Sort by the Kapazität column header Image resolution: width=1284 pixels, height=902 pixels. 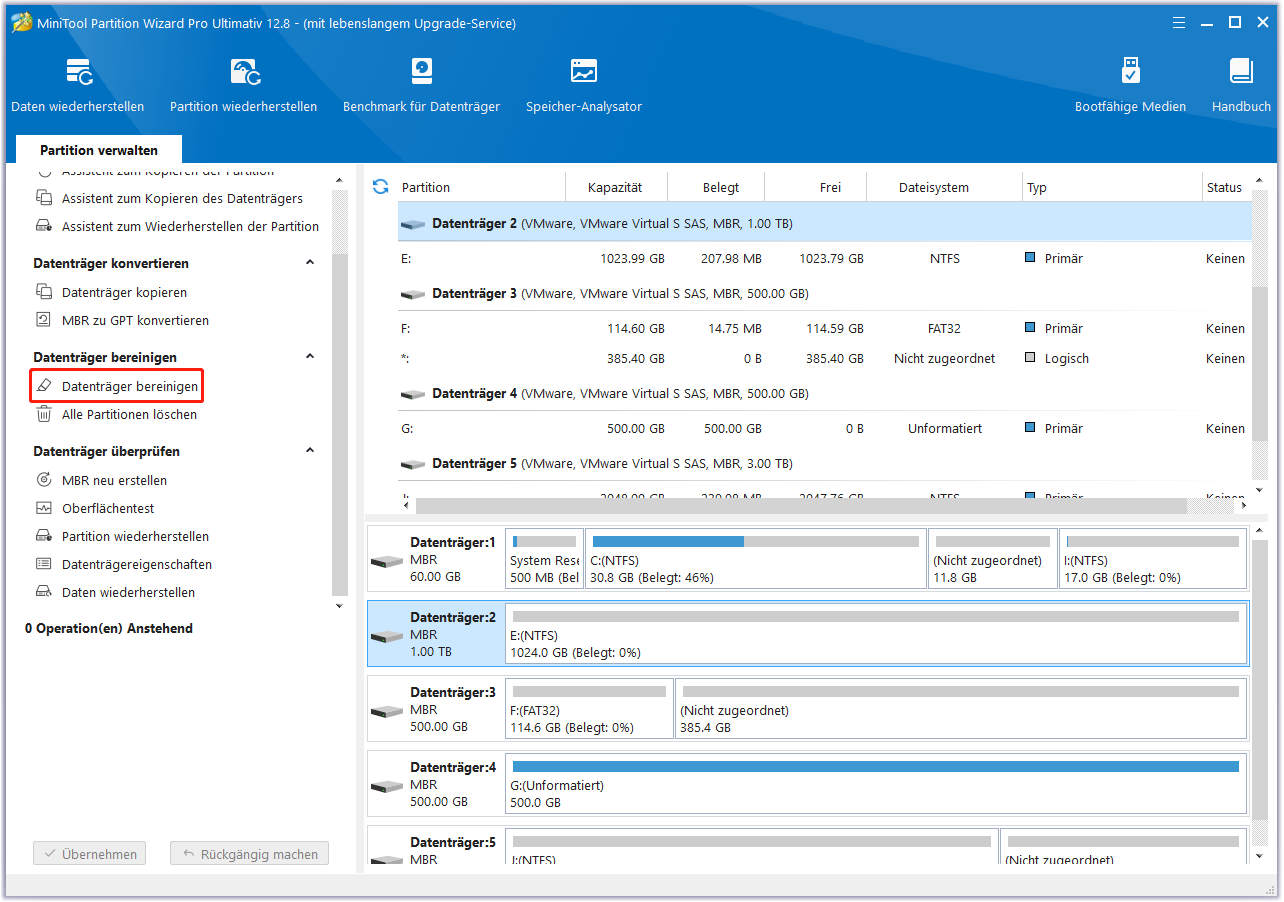pyautogui.click(x=616, y=187)
